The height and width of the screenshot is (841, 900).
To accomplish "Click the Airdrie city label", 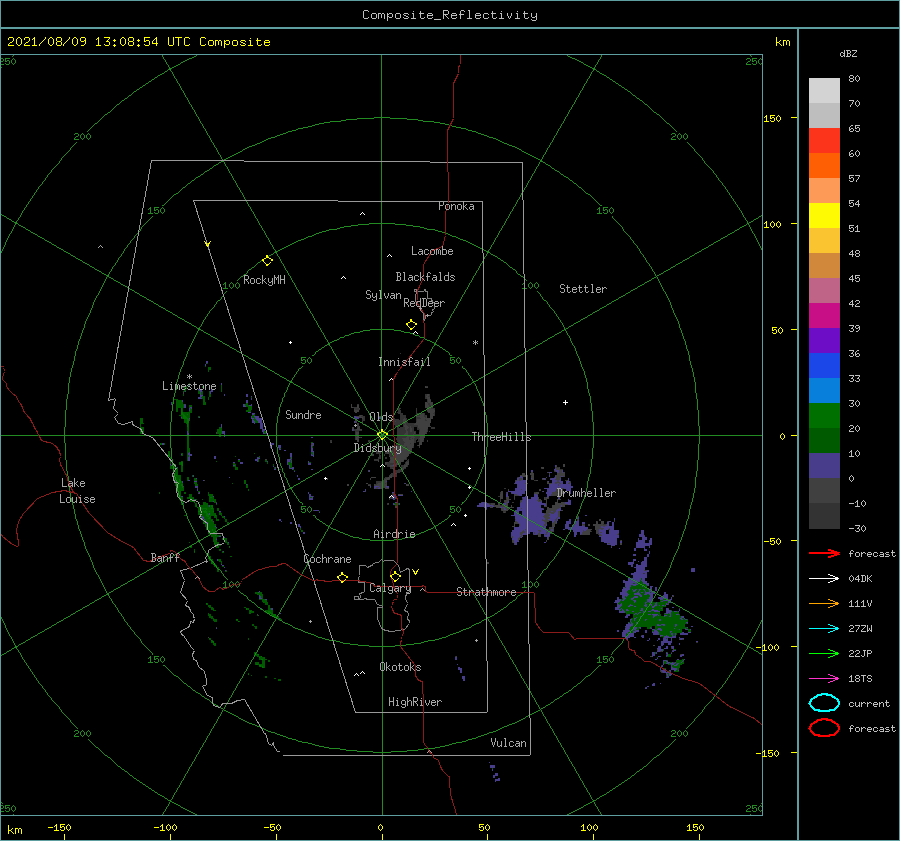I will pyautogui.click(x=394, y=534).
